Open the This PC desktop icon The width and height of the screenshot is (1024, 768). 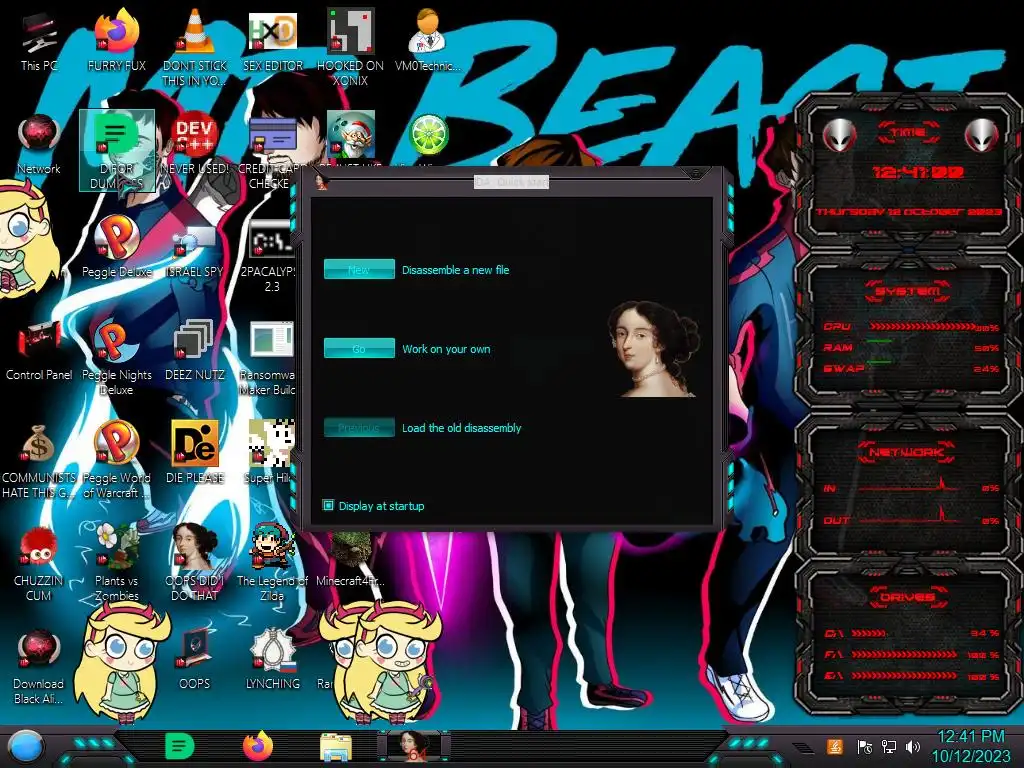pos(39,42)
